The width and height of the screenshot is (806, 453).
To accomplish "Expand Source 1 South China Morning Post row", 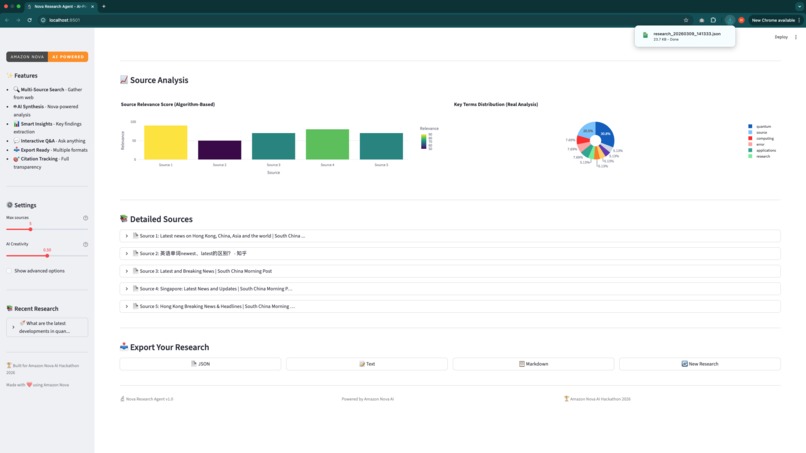I will [x=450, y=236].
